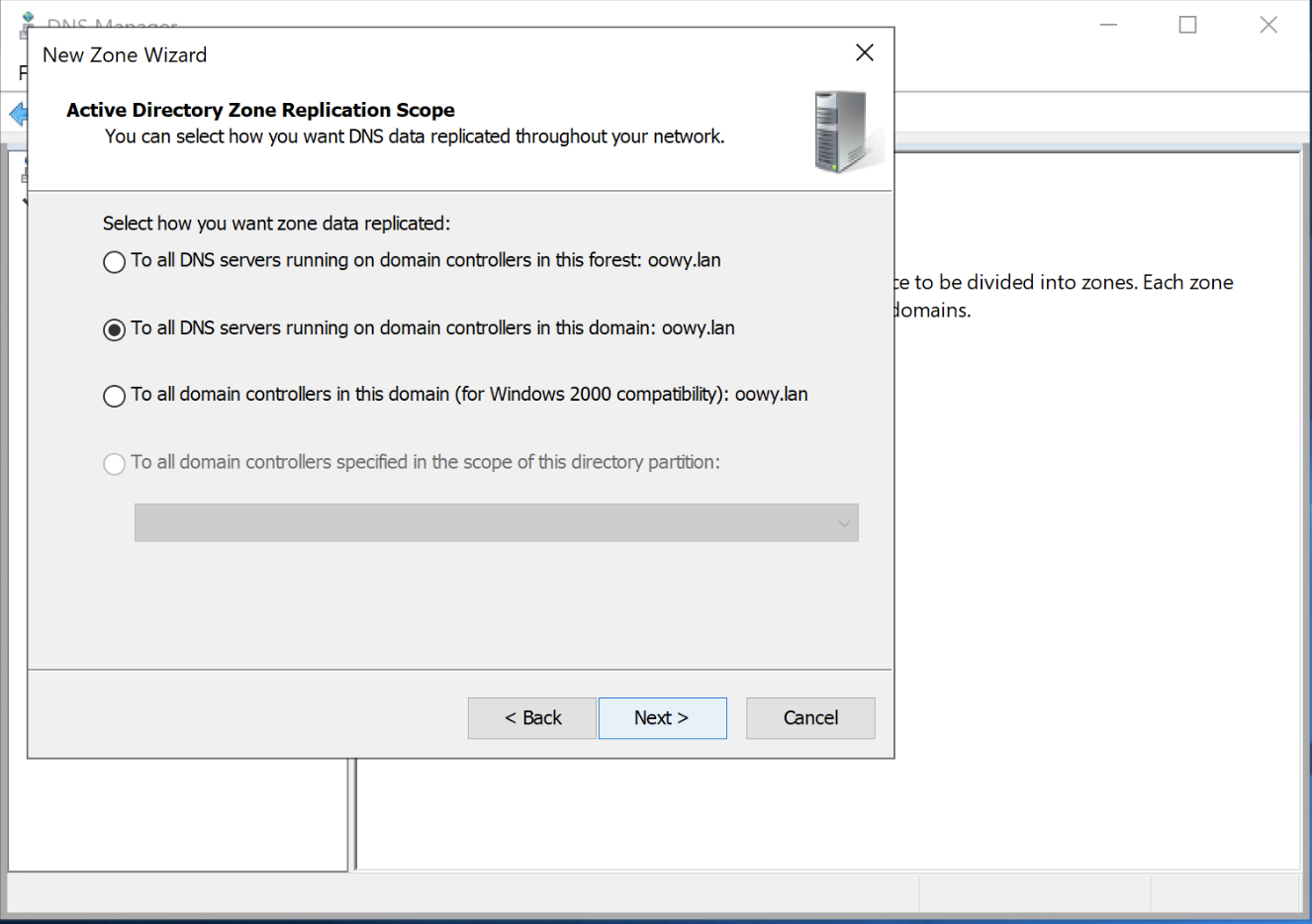
Task: Open the File menu behind the wizard
Action: click(22, 73)
